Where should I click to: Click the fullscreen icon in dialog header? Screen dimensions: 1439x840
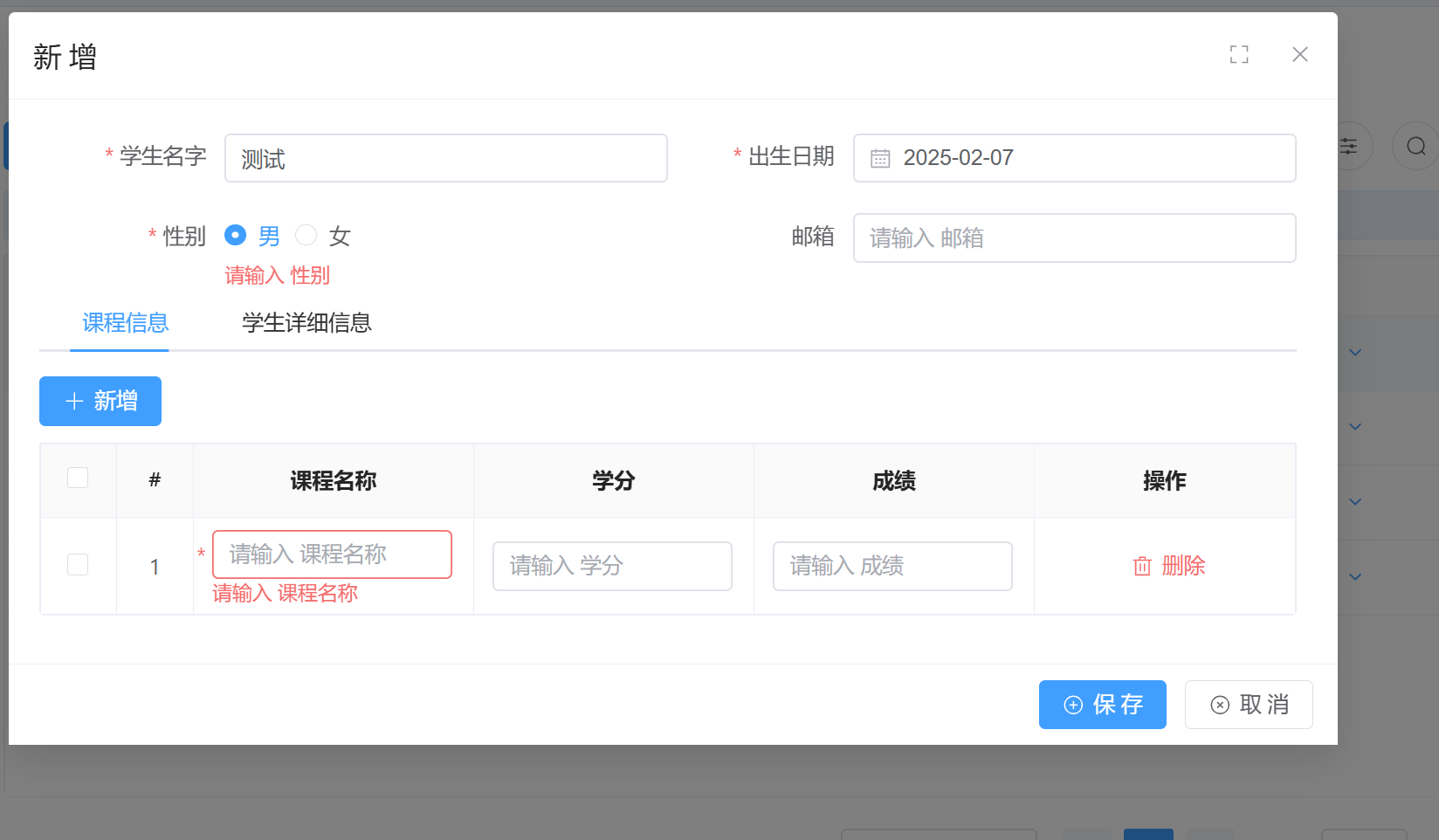point(1238,55)
